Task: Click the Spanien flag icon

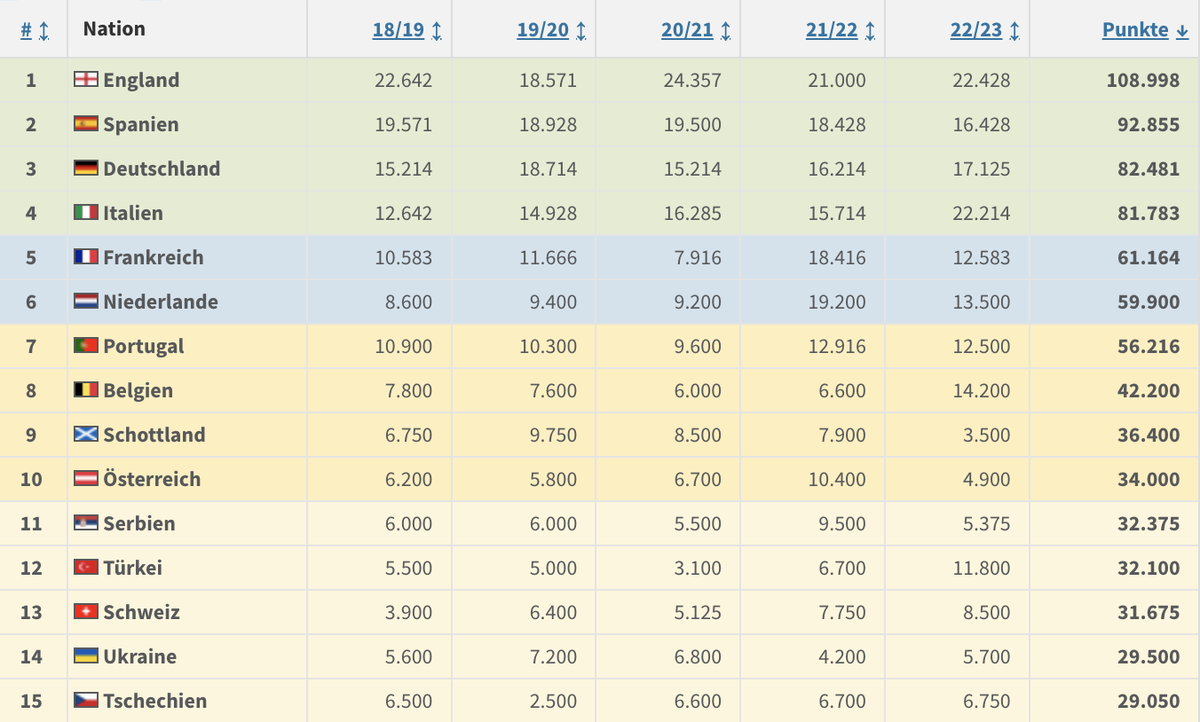Action: 86,124
